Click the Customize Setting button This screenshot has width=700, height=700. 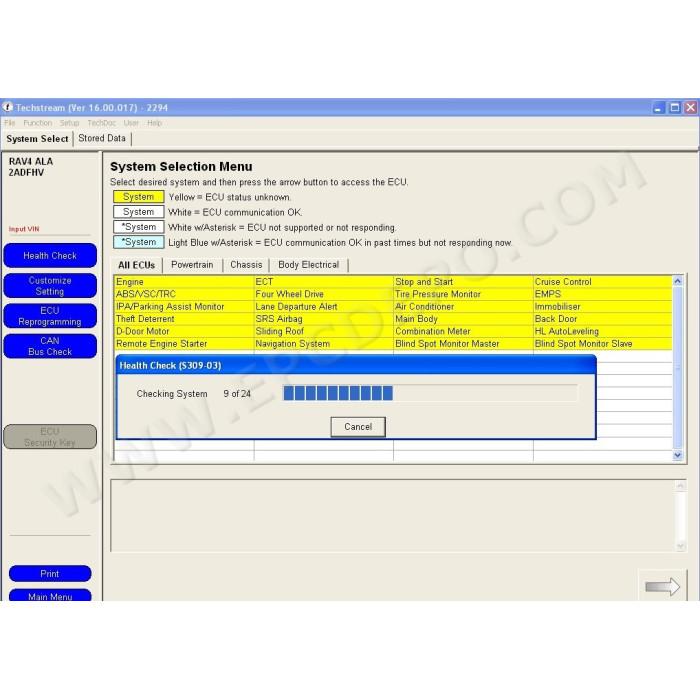tap(50, 286)
